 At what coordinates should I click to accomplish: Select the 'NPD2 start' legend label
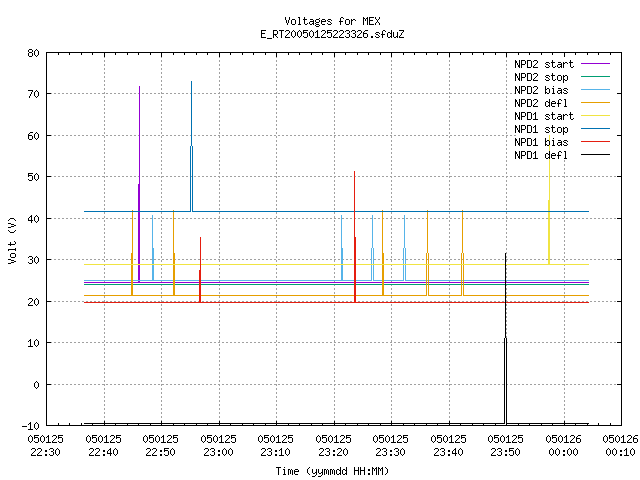coord(544,64)
